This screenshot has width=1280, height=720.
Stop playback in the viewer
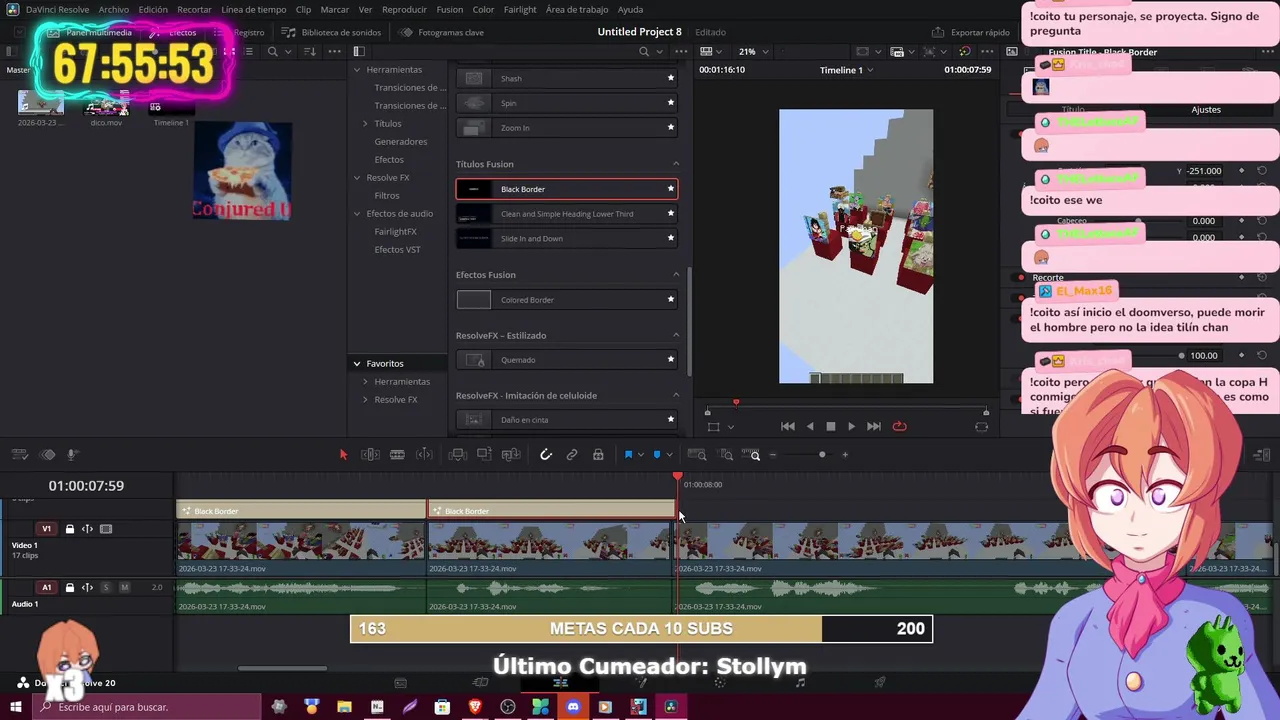click(830, 426)
